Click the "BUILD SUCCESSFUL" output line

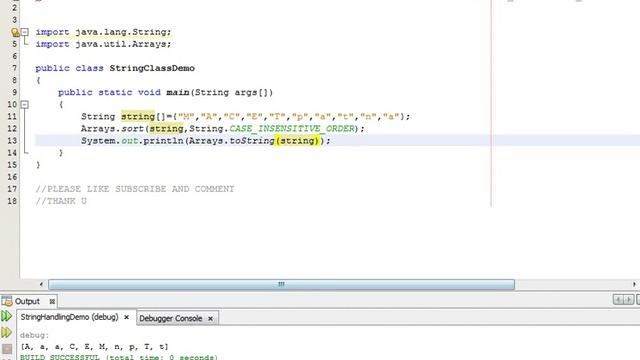pyautogui.click(x=119, y=357)
